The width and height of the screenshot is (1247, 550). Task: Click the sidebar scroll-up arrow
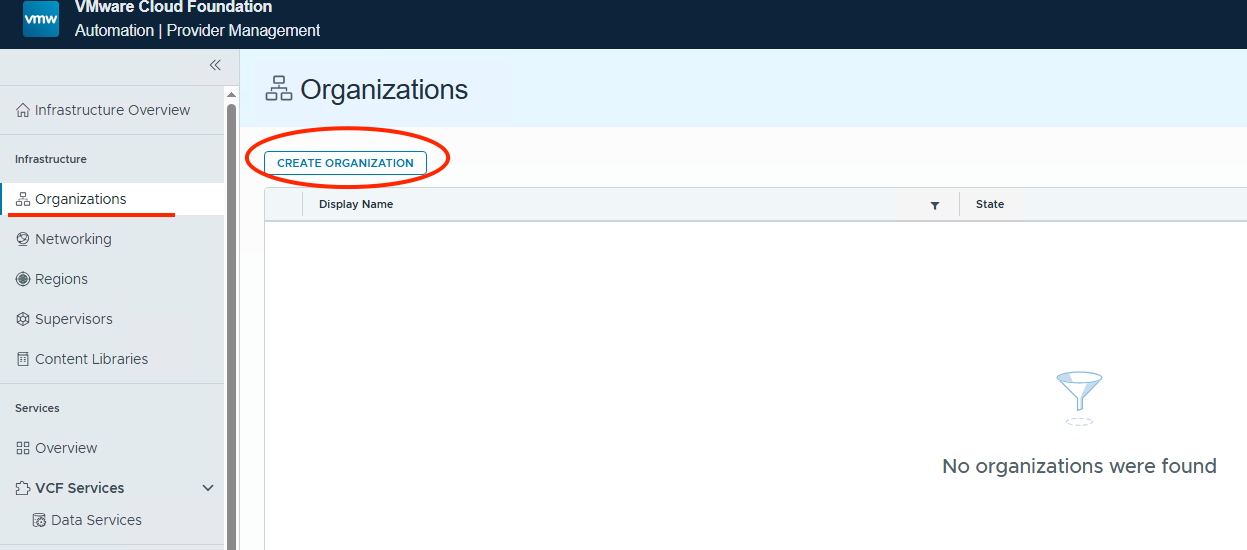pyautogui.click(x=232, y=94)
